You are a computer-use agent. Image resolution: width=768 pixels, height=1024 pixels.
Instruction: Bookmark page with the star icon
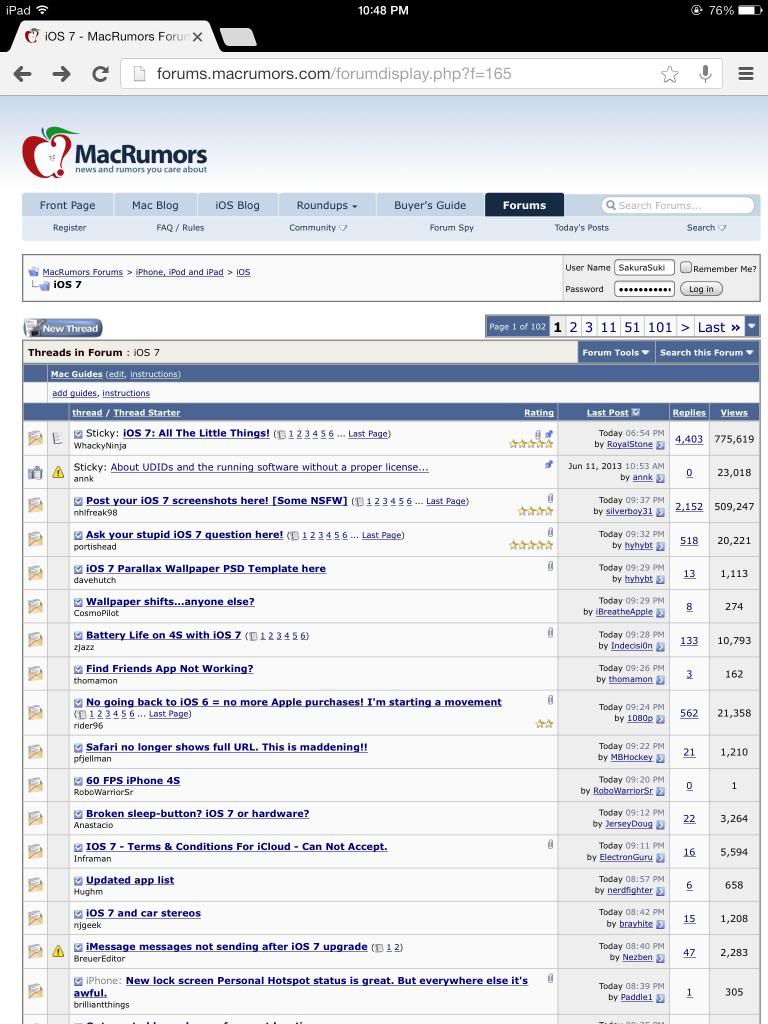click(x=669, y=74)
